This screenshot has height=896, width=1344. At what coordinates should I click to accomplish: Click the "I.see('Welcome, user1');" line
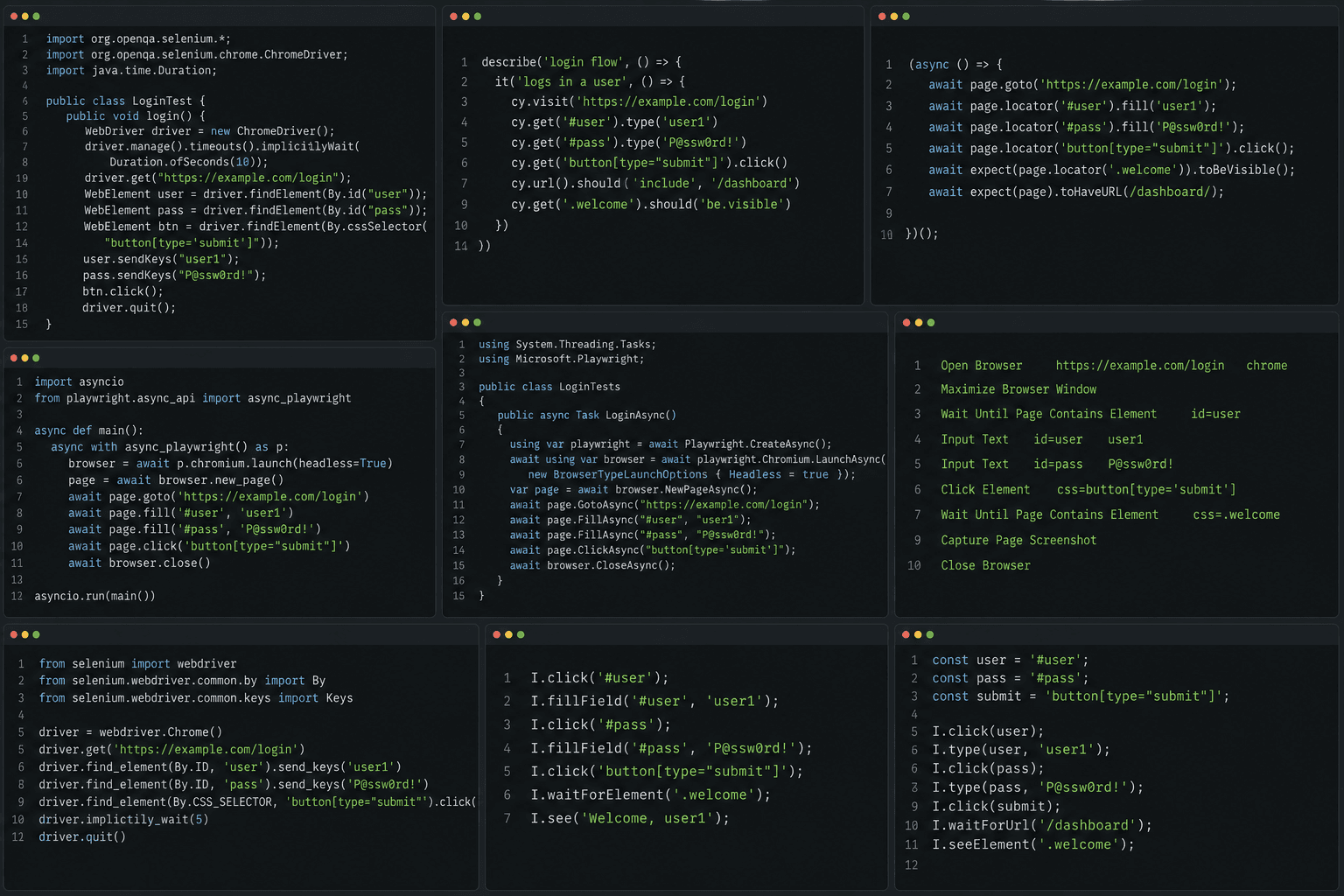point(630,818)
